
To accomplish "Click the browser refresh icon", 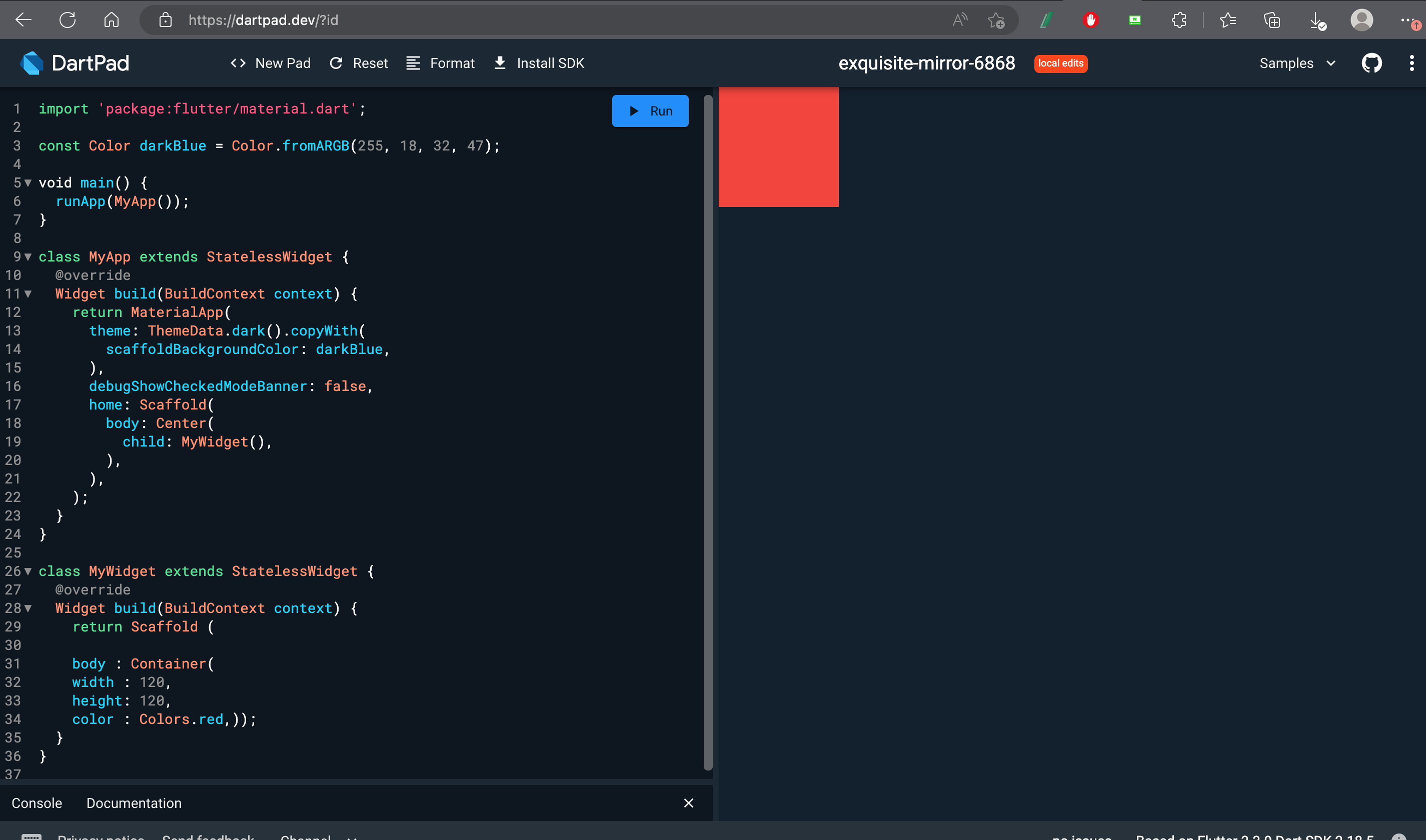I will point(68,20).
